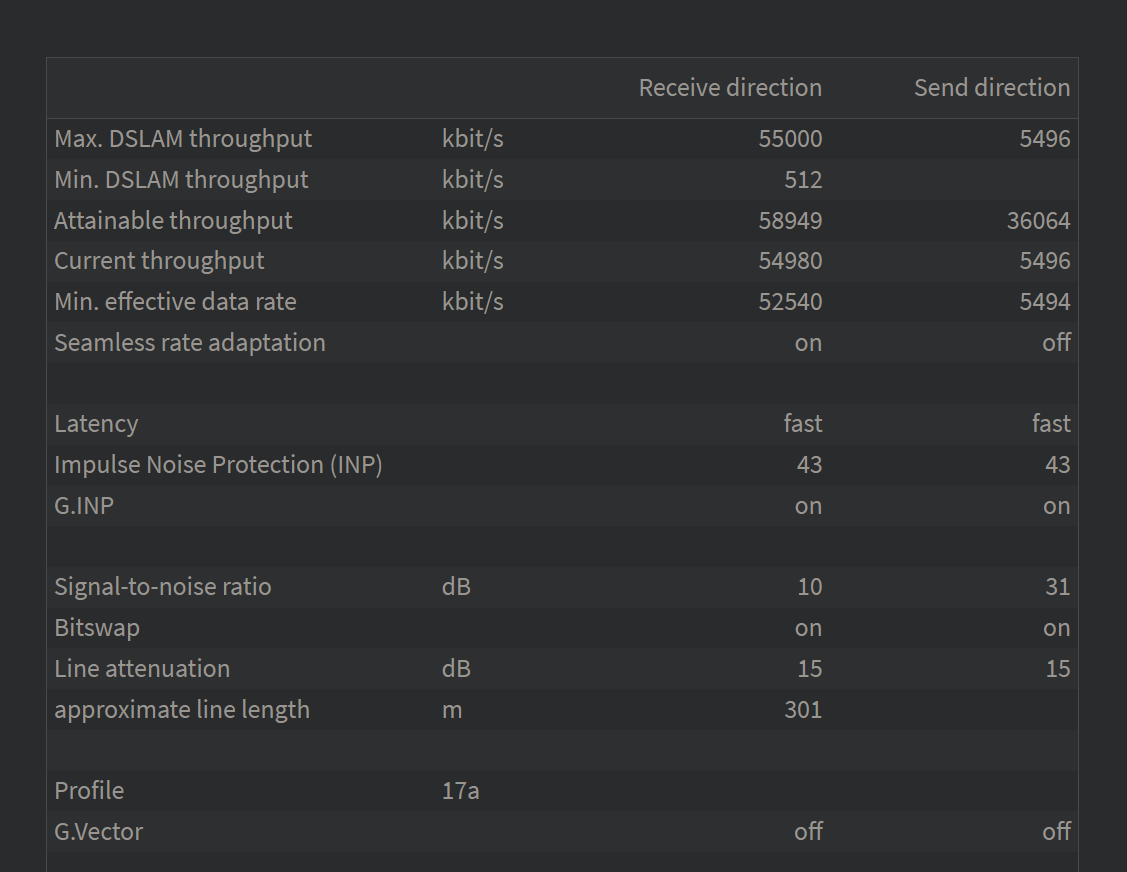Click the approximate line length value 301
Screen dimensions: 1127x872
click(x=803, y=710)
